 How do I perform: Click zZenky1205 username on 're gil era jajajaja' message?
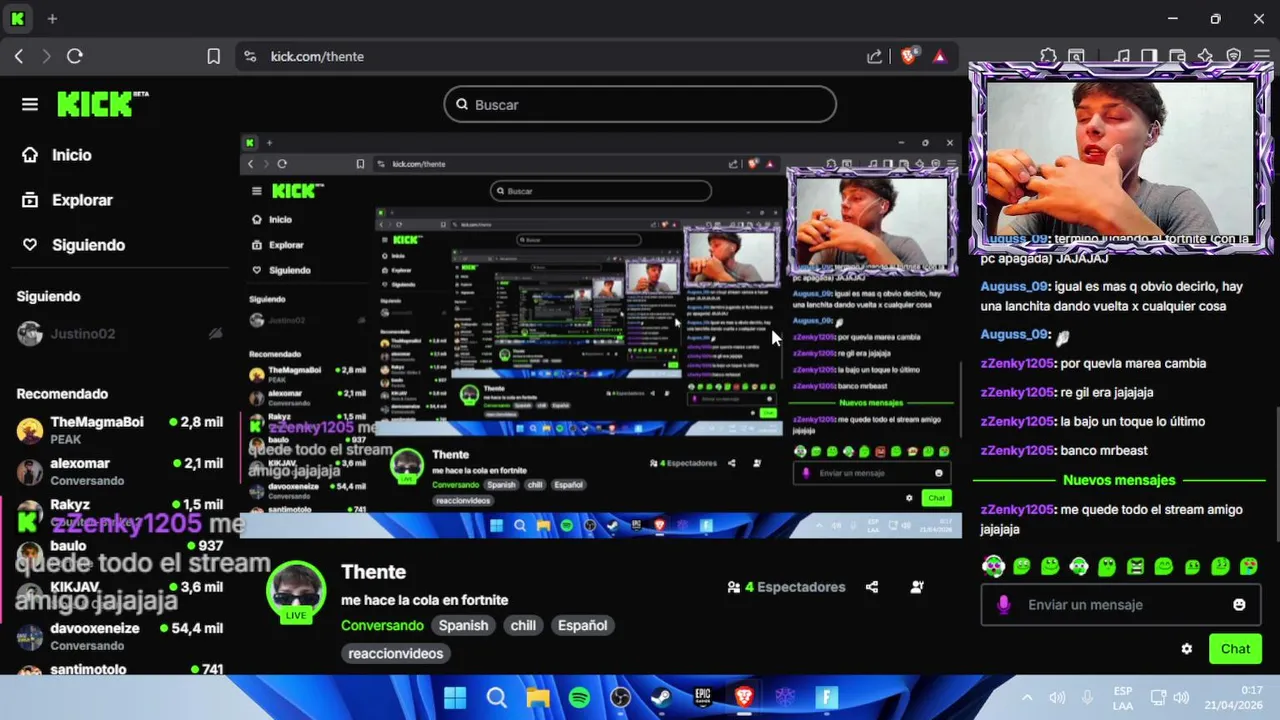(x=1017, y=392)
